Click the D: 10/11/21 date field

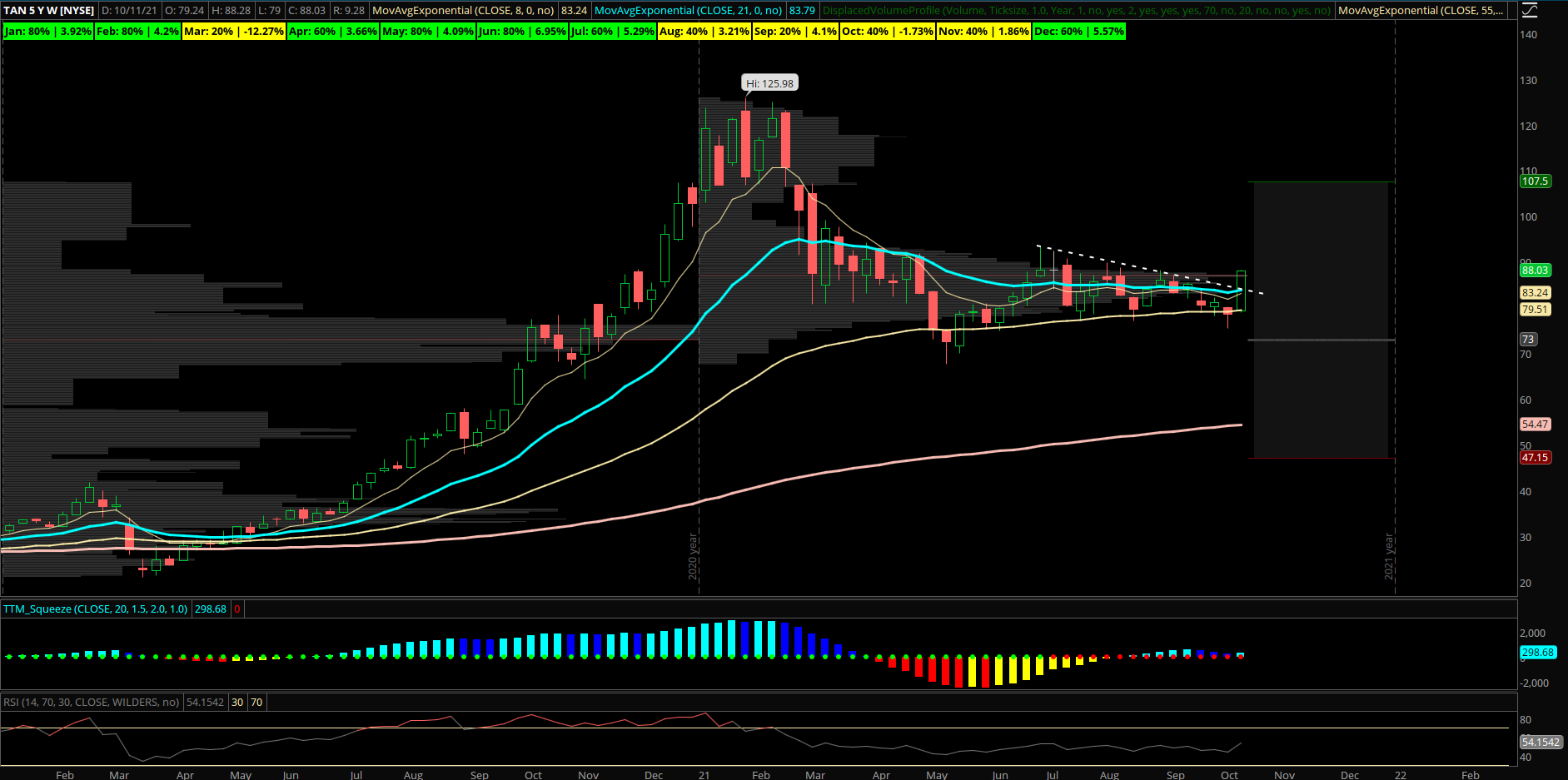129,11
